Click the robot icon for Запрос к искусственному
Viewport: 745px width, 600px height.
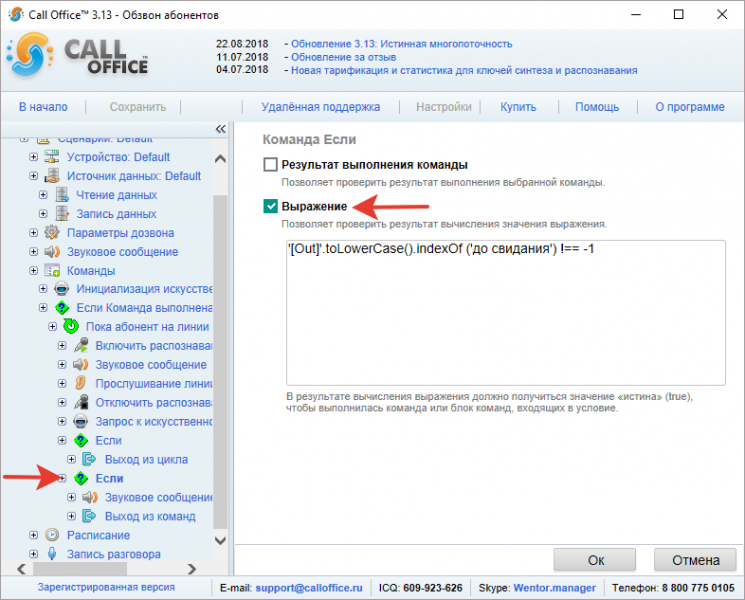click(81, 421)
